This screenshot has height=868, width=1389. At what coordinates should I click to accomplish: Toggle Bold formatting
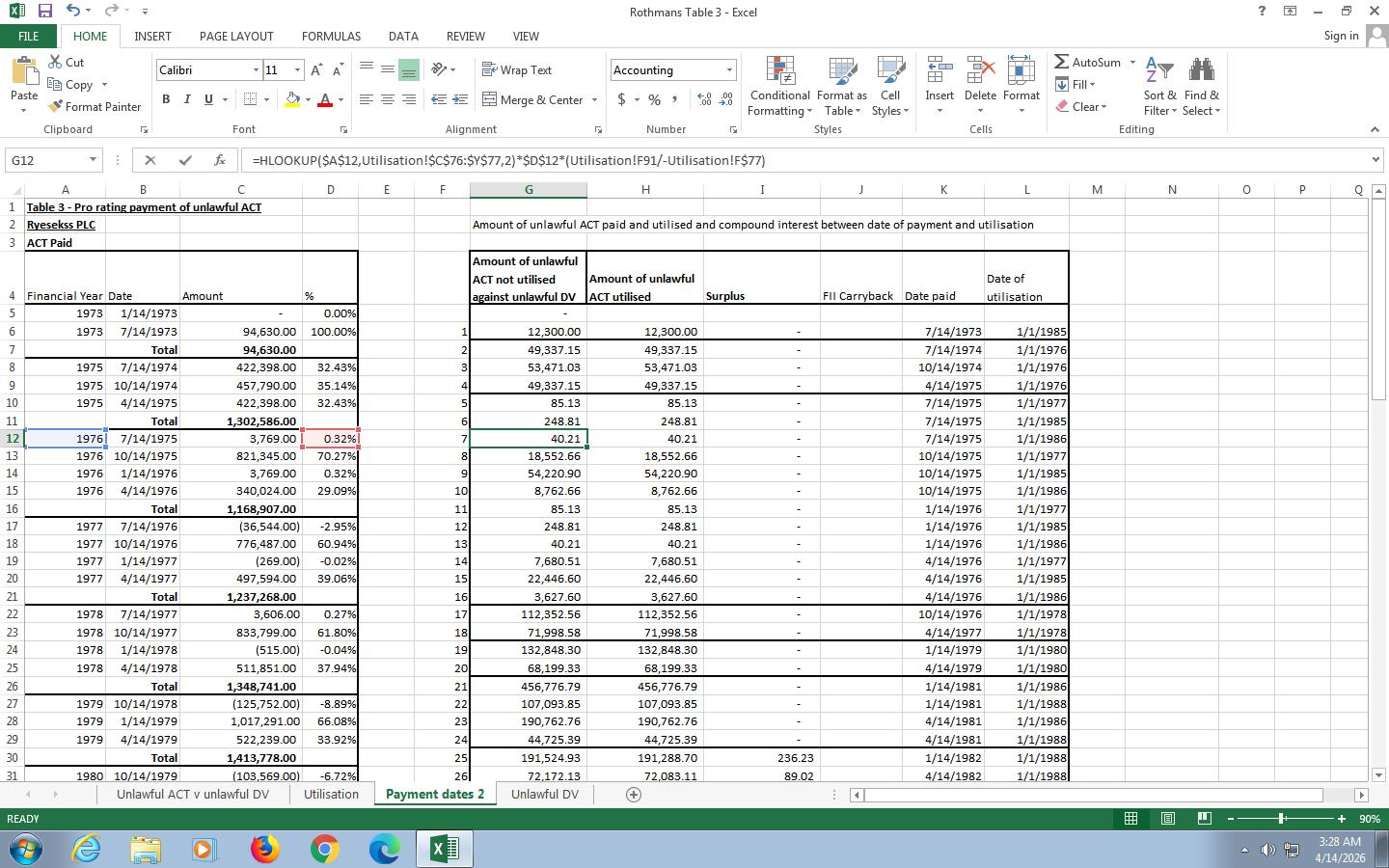coord(166,99)
